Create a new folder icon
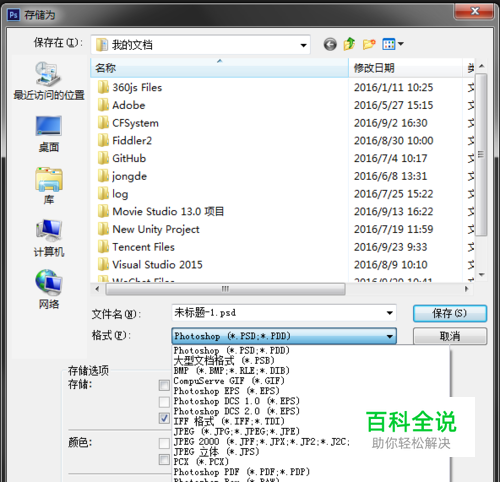Image resolution: width=500 pixels, height=482 pixels. (369, 44)
